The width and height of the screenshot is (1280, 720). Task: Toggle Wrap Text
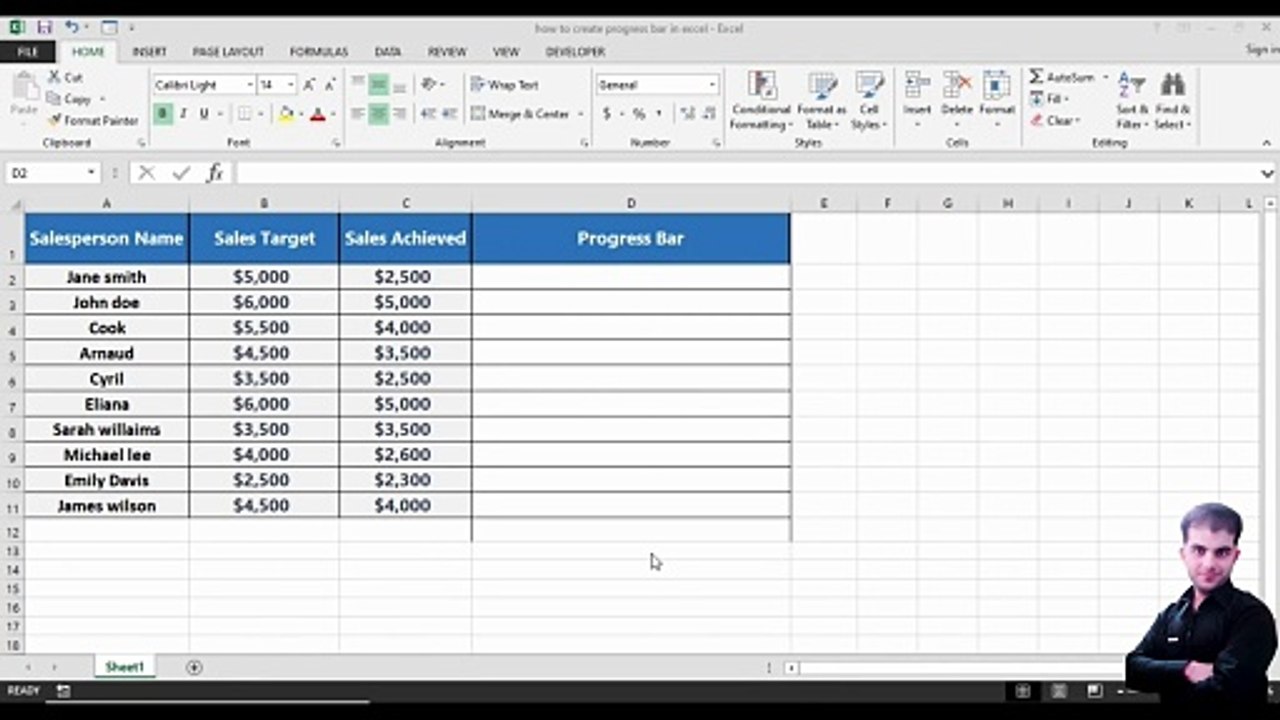[505, 85]
